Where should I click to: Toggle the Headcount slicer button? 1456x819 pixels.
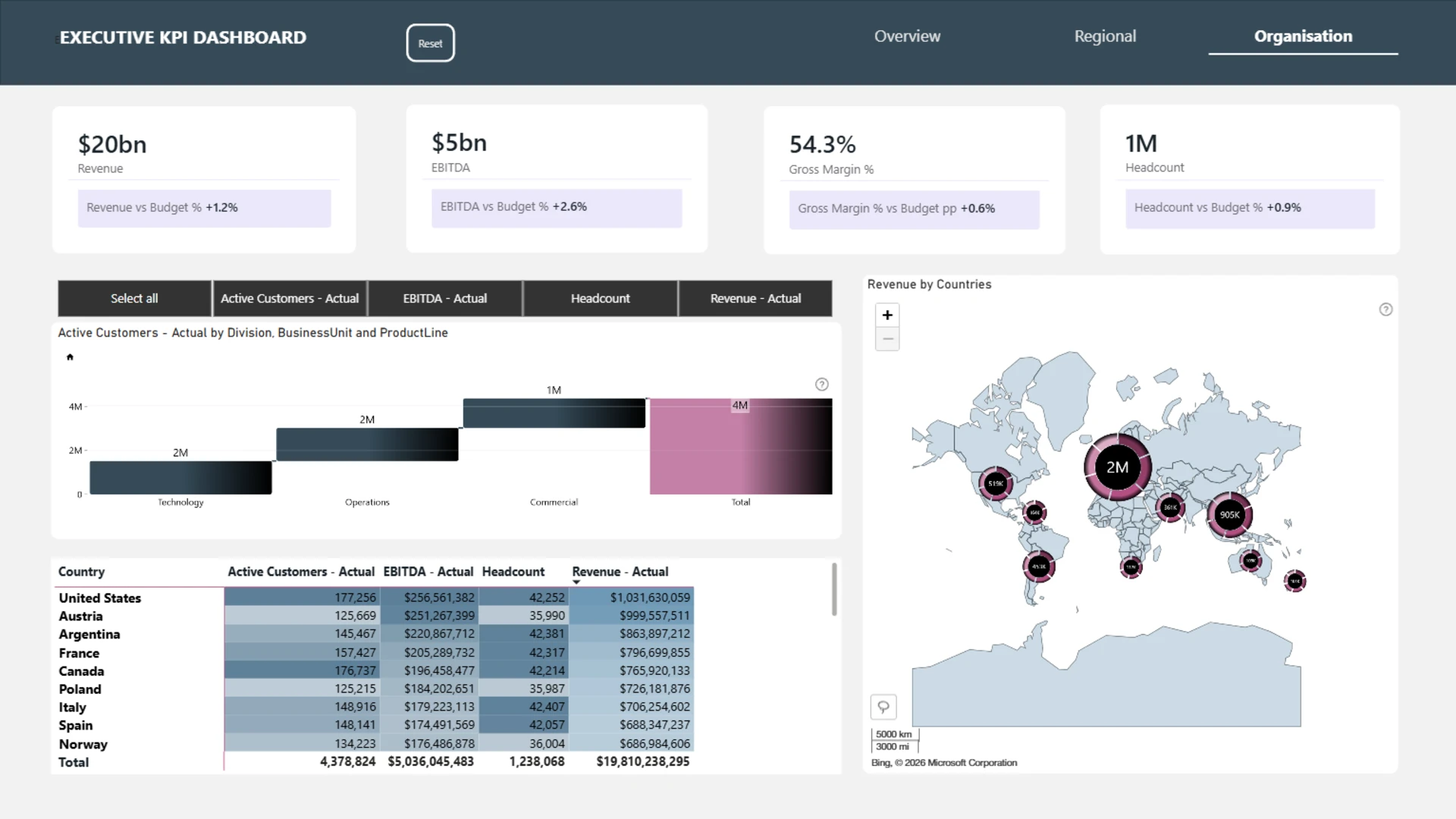click(600, 299)
